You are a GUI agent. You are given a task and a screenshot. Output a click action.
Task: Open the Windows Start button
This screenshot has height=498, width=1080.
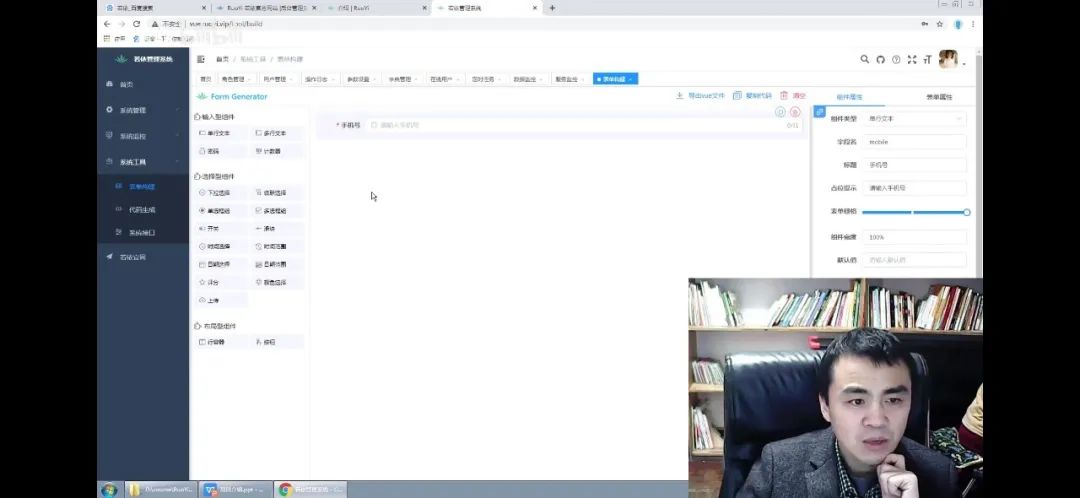[x=109, y=490]
